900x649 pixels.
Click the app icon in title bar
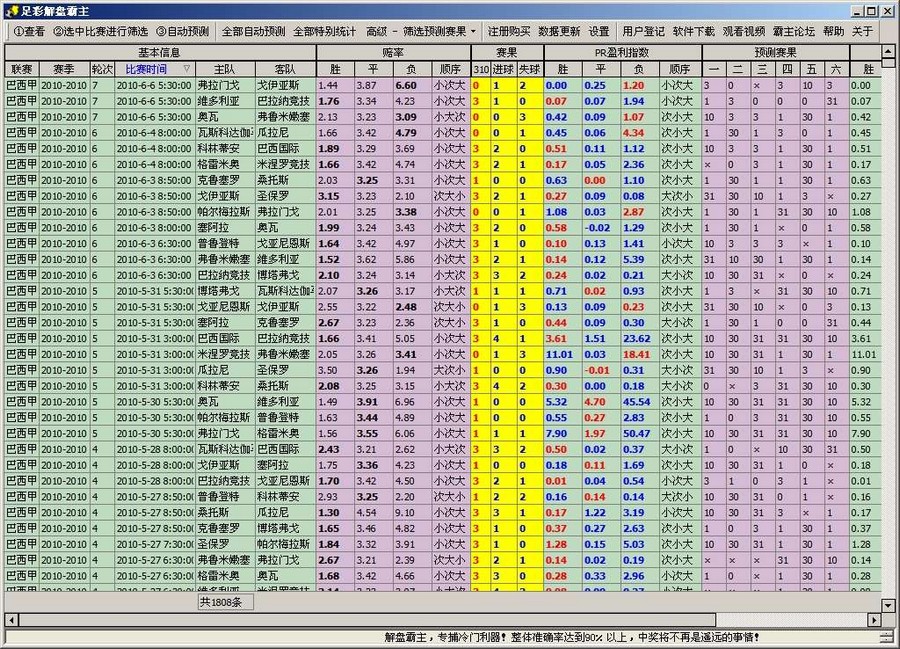point(11,11)
